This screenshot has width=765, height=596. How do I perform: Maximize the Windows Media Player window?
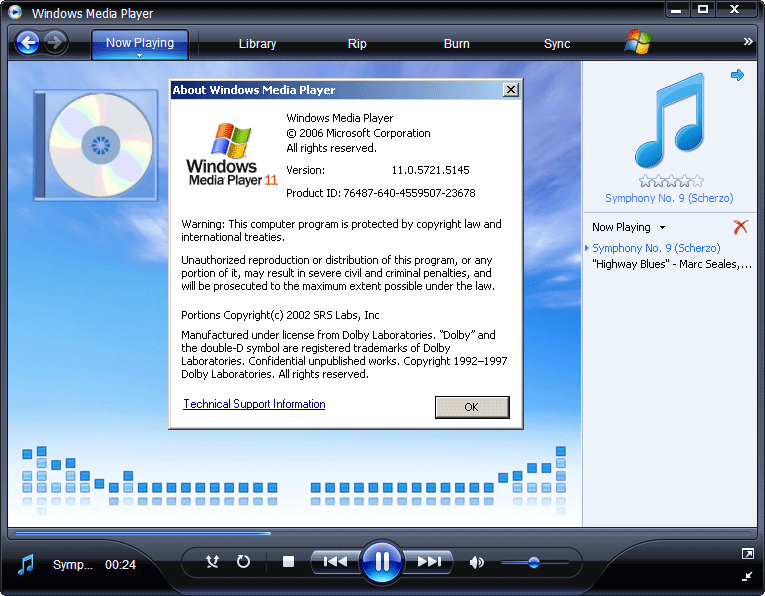tap(703, 10)
